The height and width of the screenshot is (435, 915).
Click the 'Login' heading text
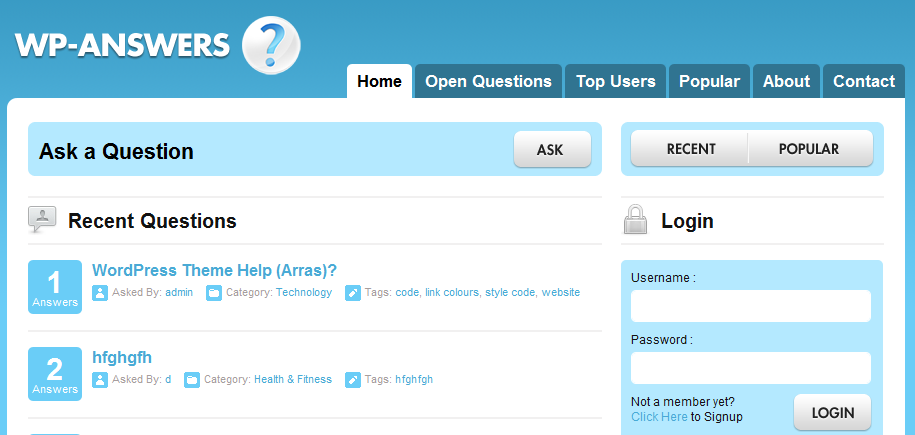pos(687,221)
